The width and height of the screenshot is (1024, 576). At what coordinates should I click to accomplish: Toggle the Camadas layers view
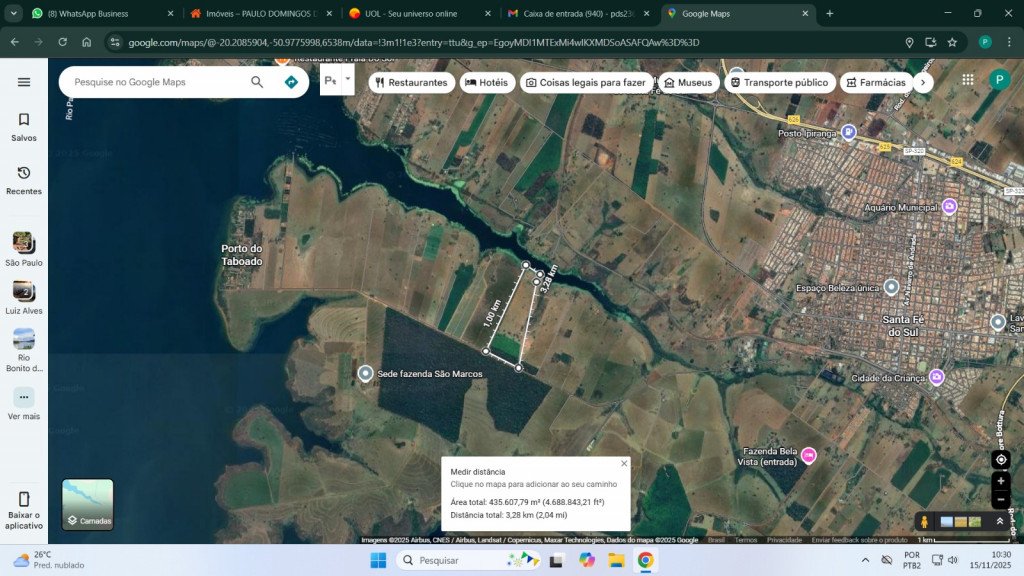click(88, 504)
